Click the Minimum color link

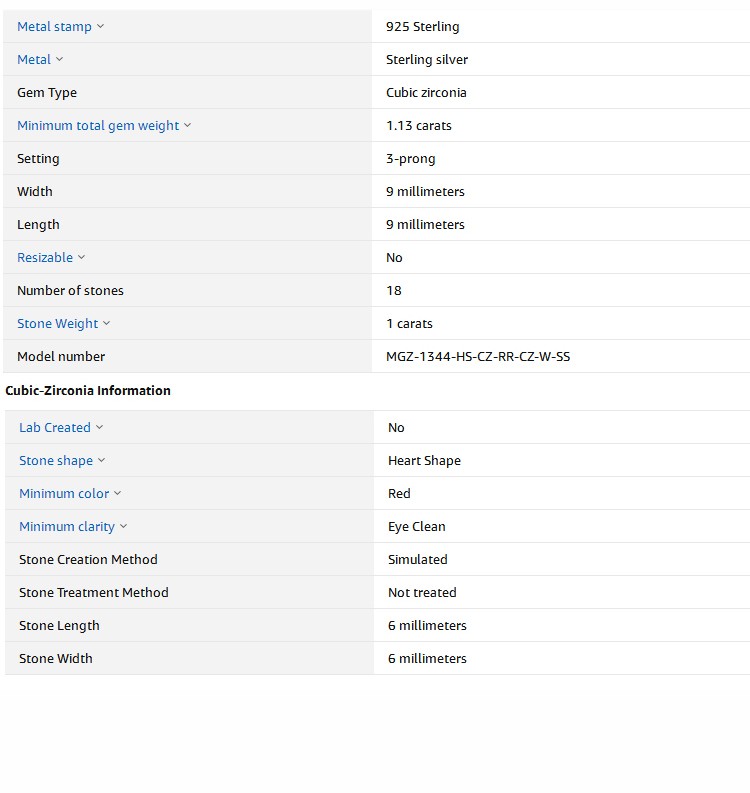64,494
